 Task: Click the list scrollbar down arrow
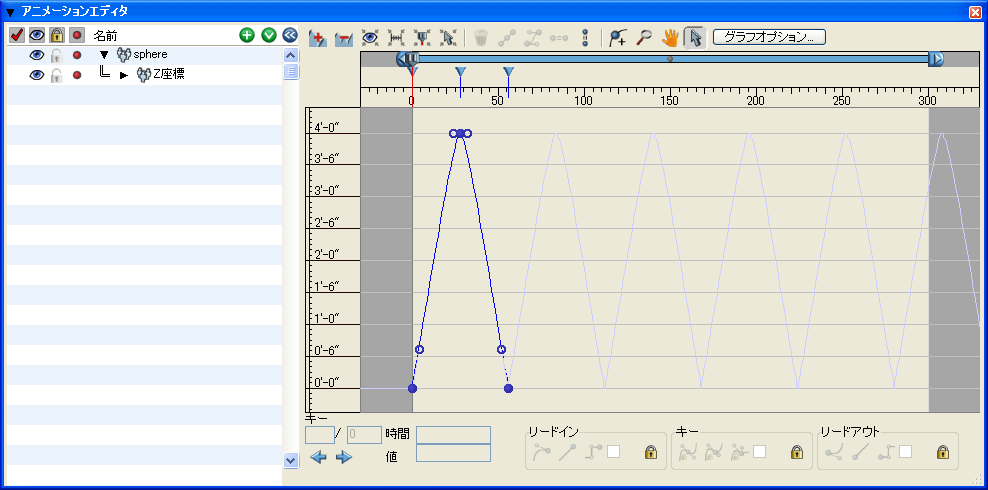[x=290, y=460]
